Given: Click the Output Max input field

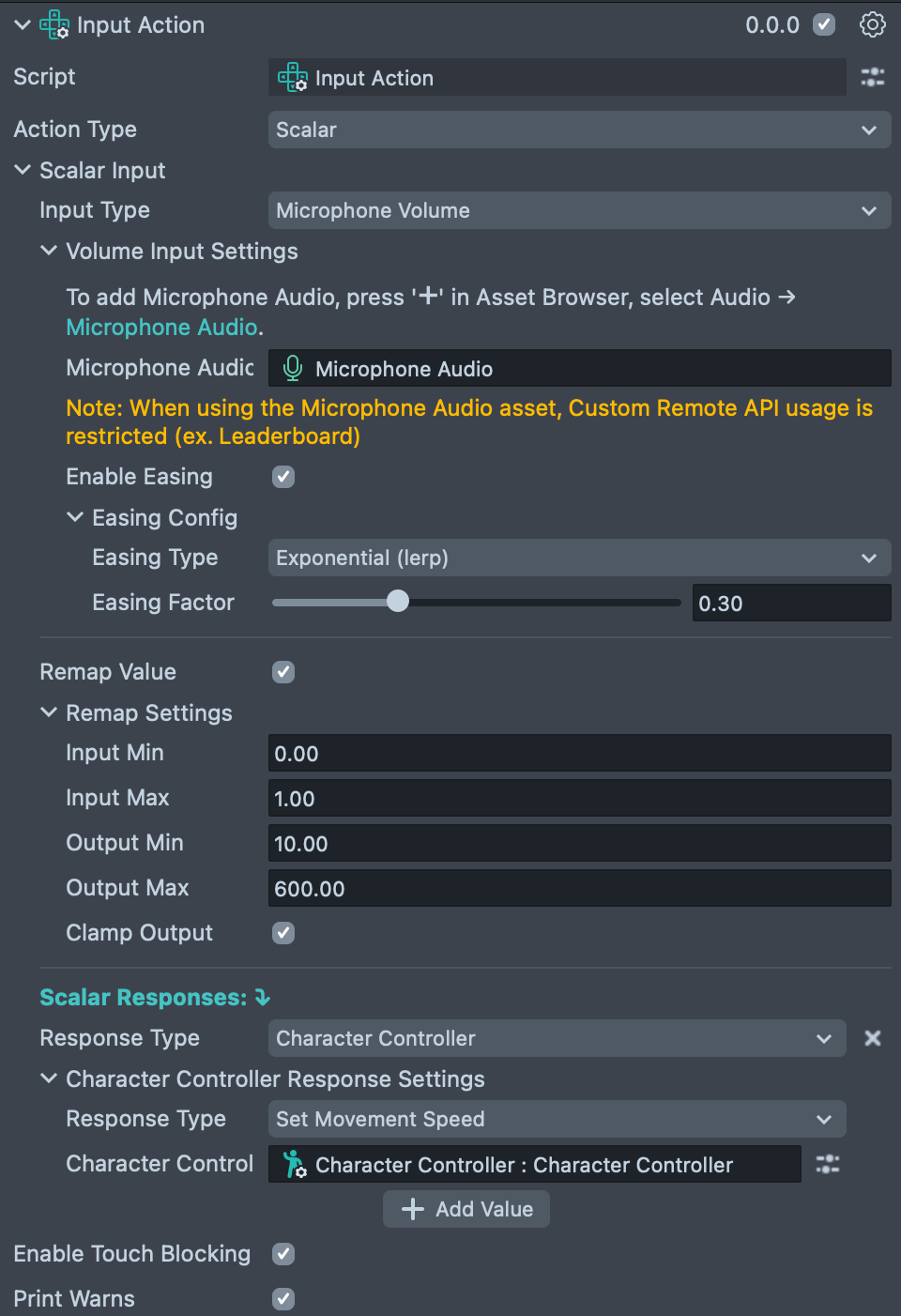Looking at the screenshot, I should (x=579, y=888).
